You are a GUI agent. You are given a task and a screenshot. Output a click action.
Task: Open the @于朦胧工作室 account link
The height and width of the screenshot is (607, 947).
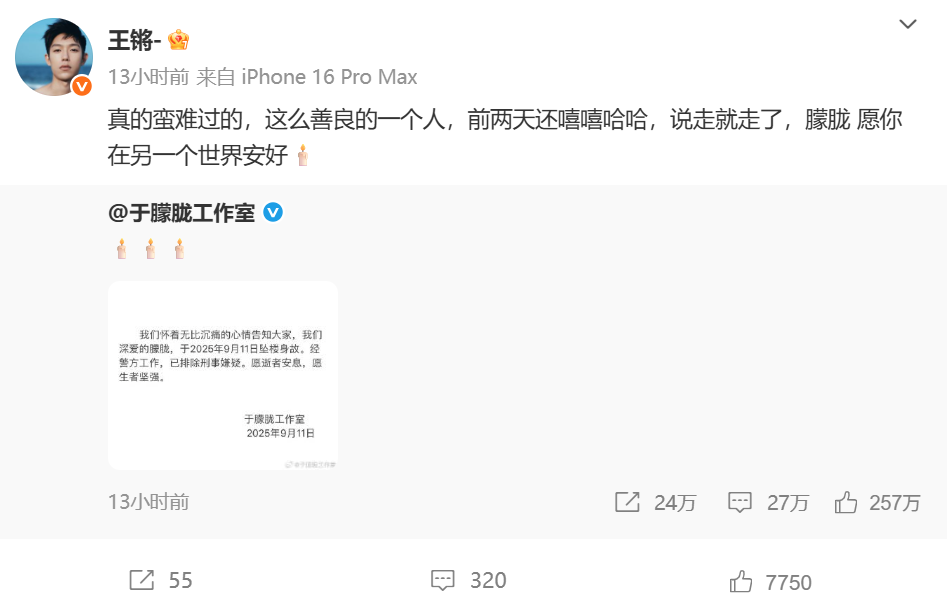coord(181,213)
